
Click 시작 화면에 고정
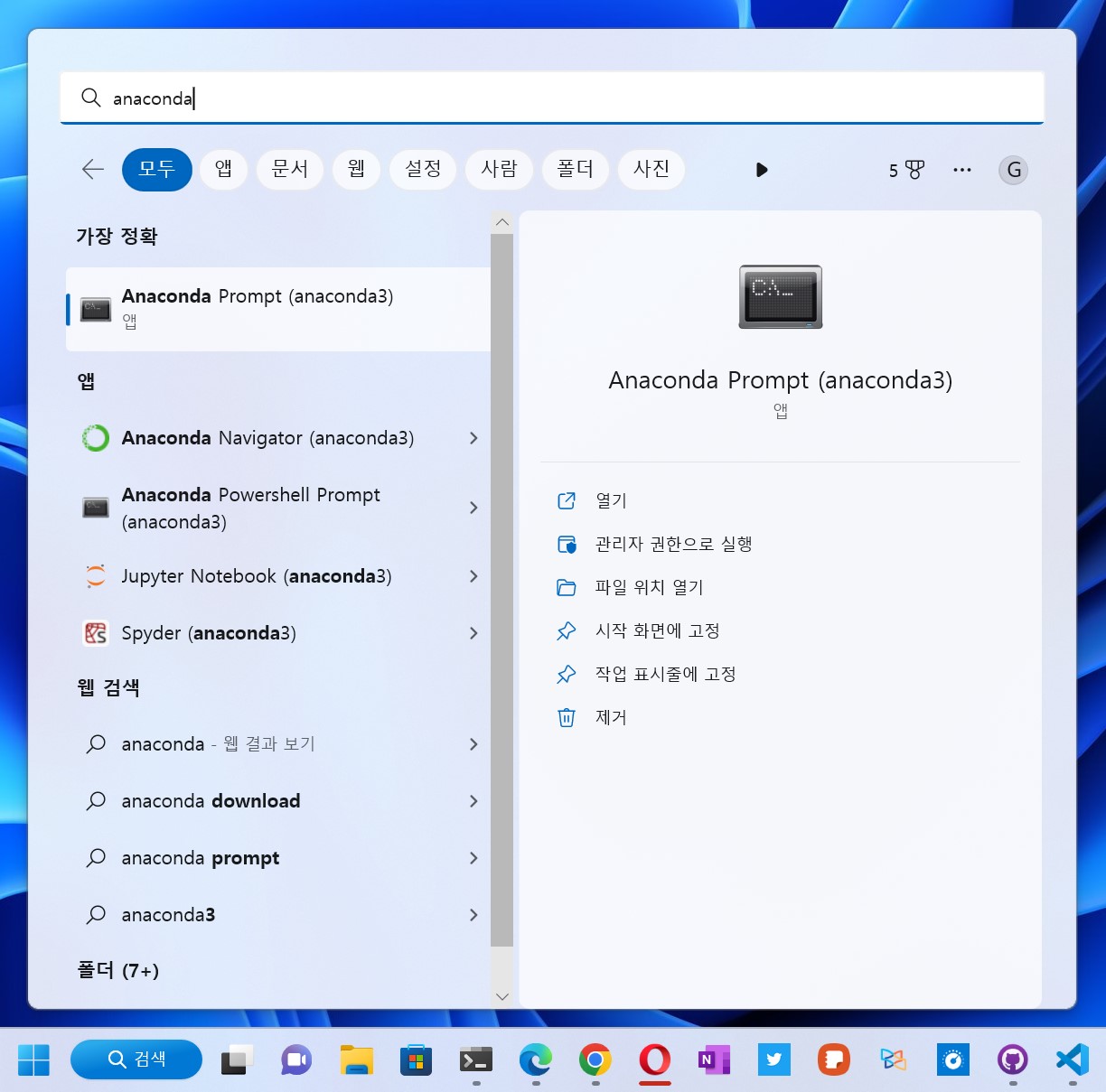[x=658, y=630]
